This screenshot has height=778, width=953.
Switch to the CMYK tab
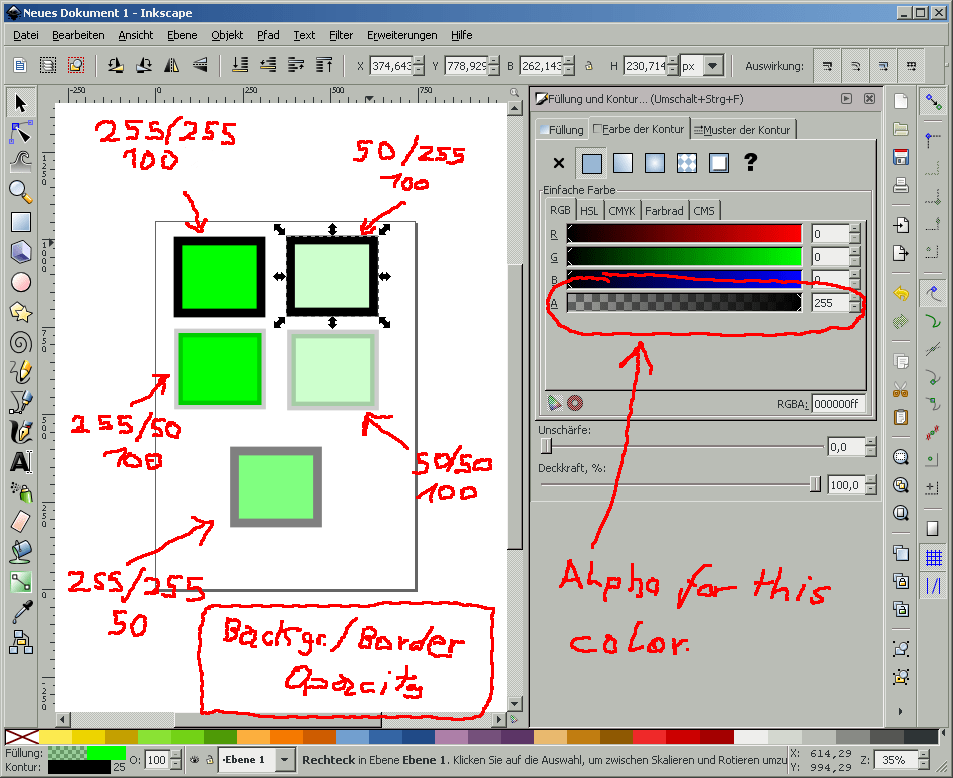point(622,211)
